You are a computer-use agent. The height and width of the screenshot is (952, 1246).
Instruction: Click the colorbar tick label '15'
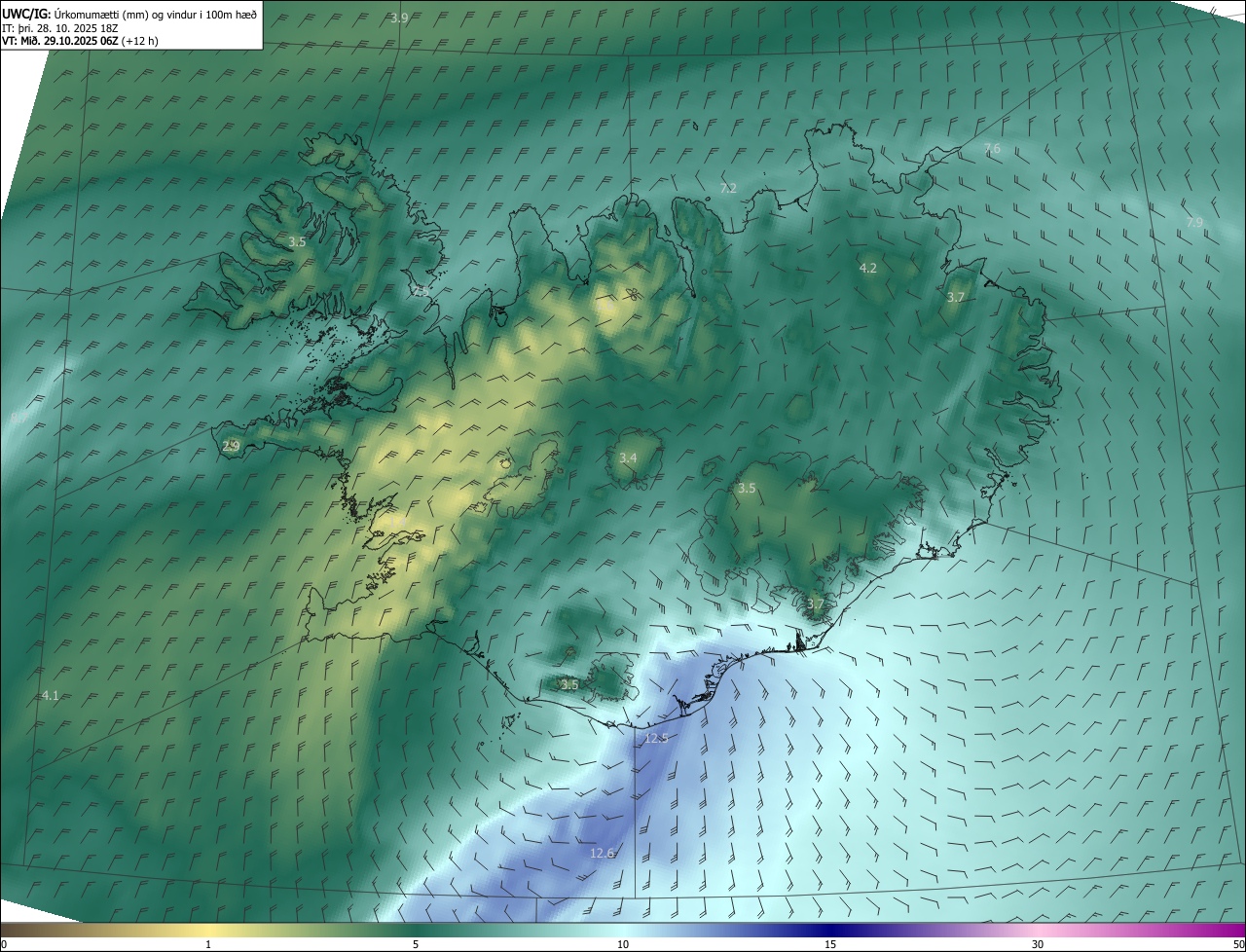[830, 944]
